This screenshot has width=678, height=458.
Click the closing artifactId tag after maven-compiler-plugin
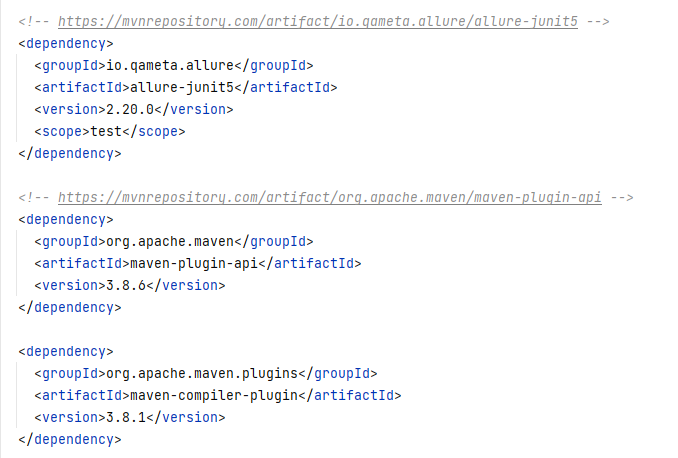point(350,396)
